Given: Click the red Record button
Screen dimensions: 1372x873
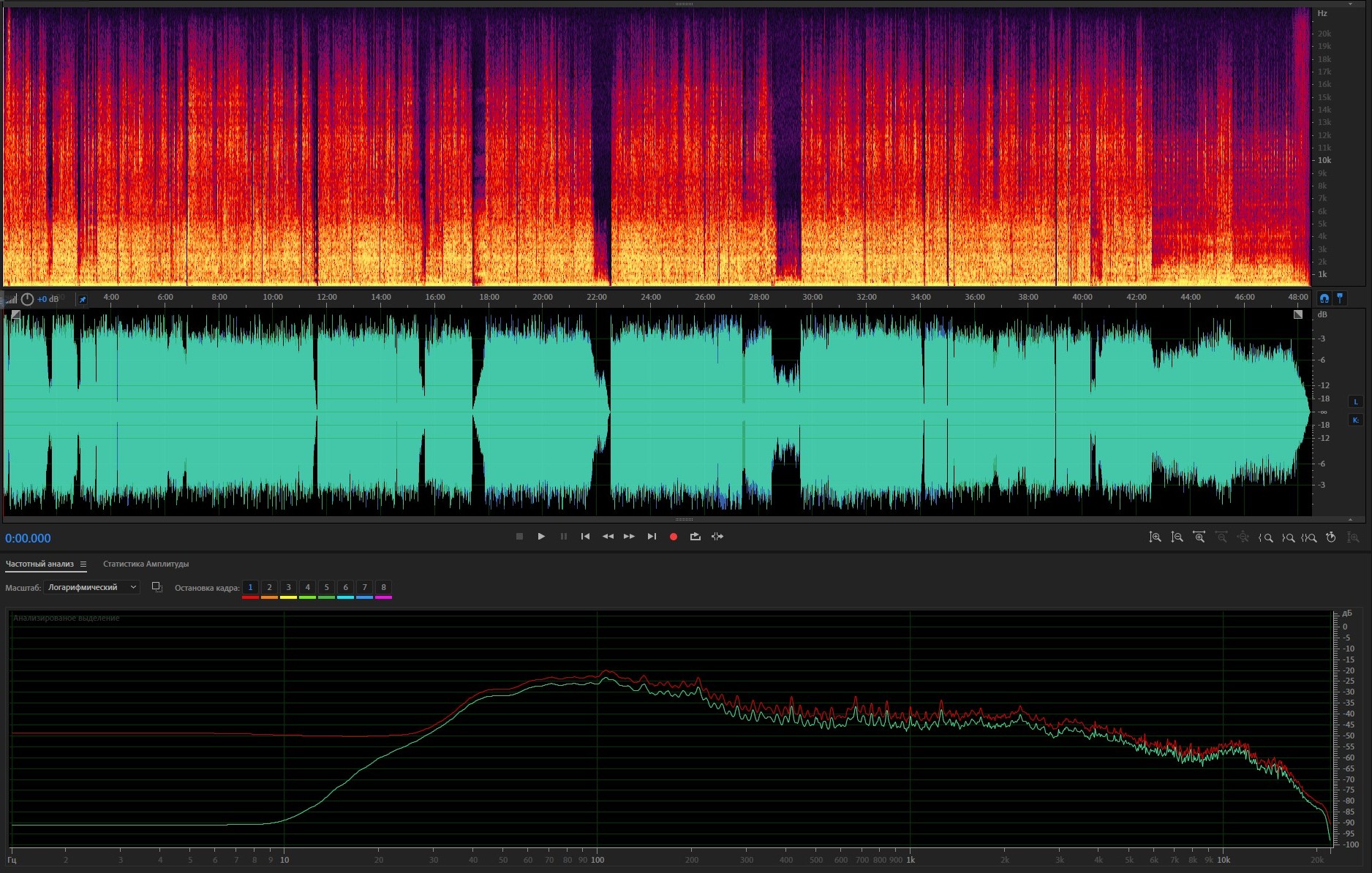Looking at the screenshot, I should click(x=673, y=537).
